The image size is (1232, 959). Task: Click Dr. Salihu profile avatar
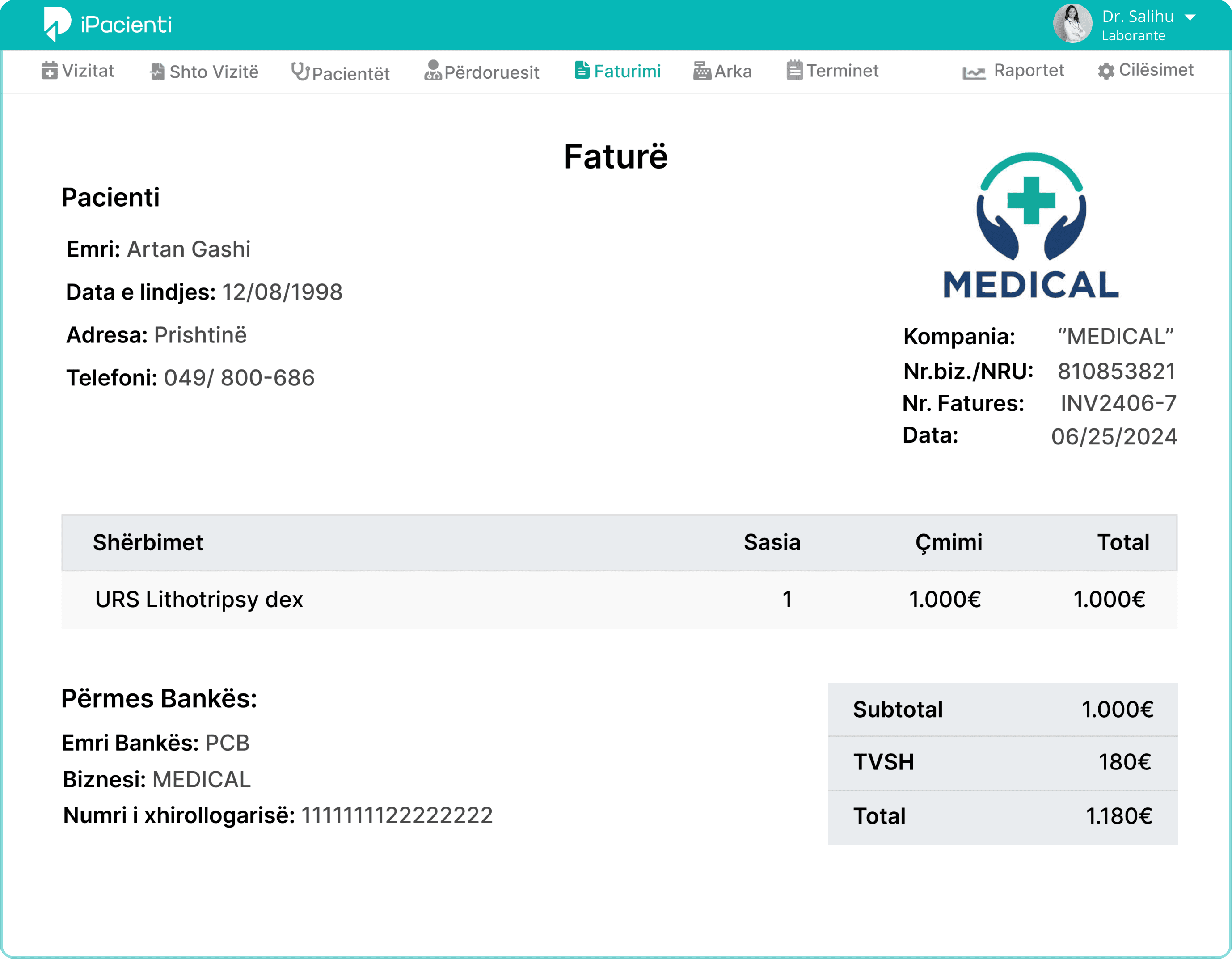(x=1072, y=24)
